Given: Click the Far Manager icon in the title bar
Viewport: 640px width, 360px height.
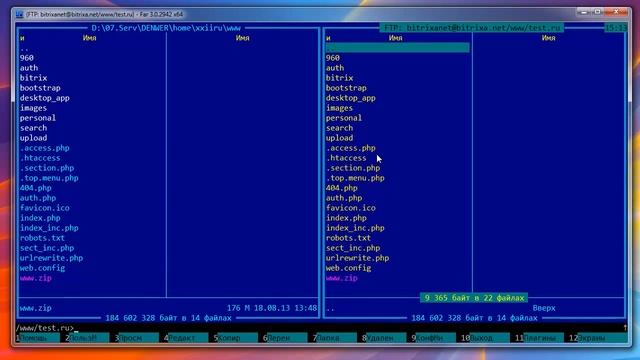Looking at the screenshot, I should tap(19, 14).
